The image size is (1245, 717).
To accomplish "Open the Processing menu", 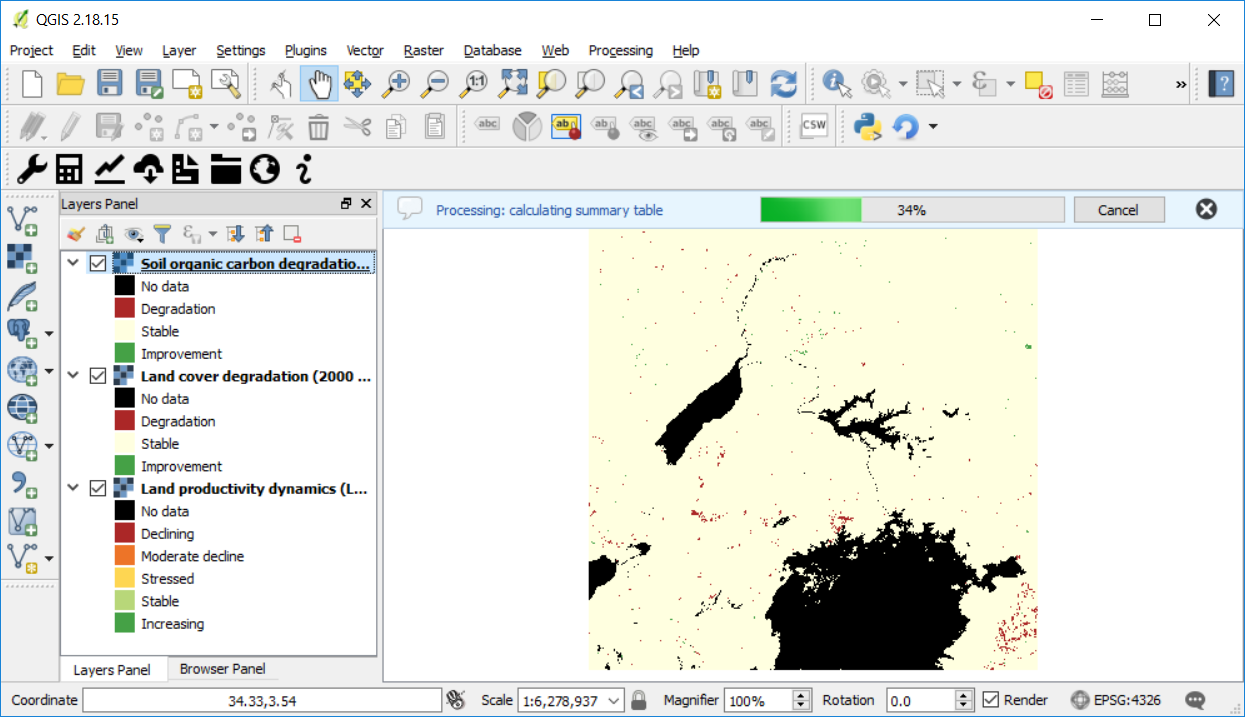I will 620,50.
